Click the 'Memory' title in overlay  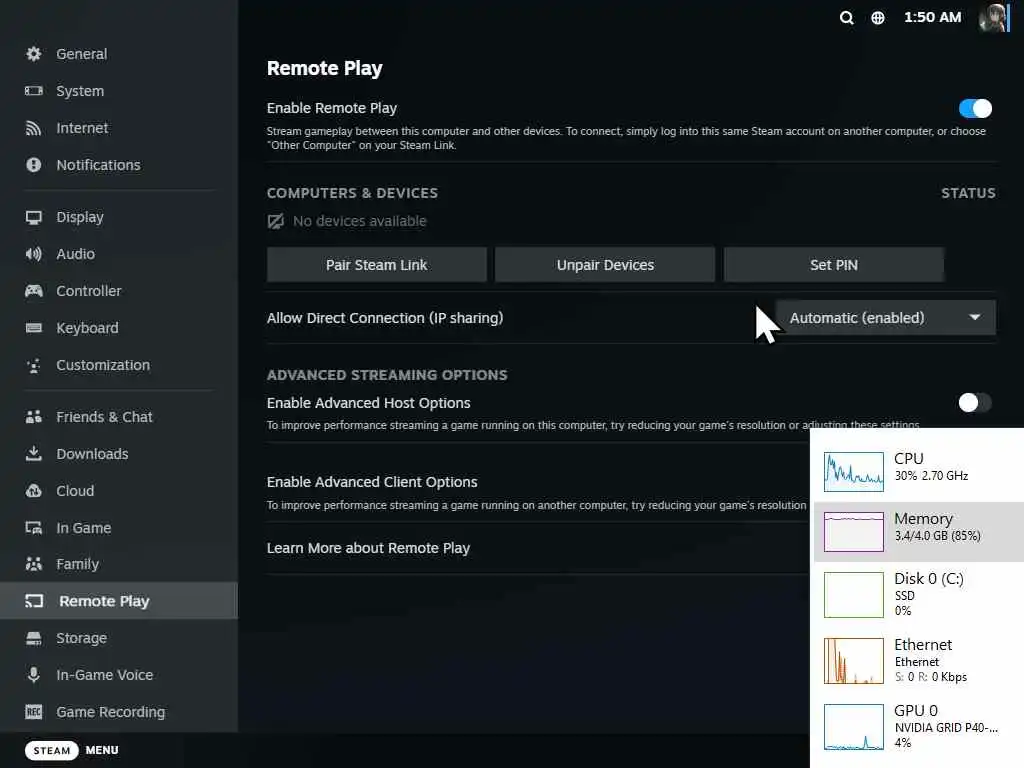click(x=923, y=519)
